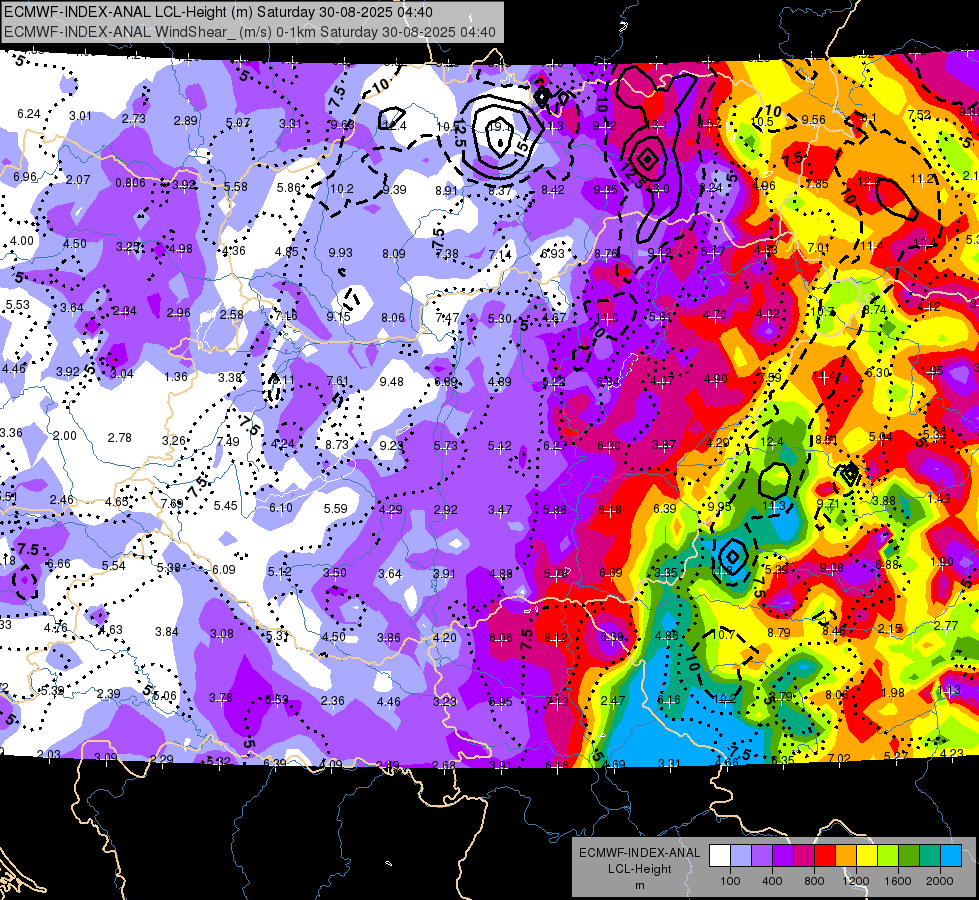Select the orange legend color swatch
This screenshot has width=979, height=900.
pos(845,856)
